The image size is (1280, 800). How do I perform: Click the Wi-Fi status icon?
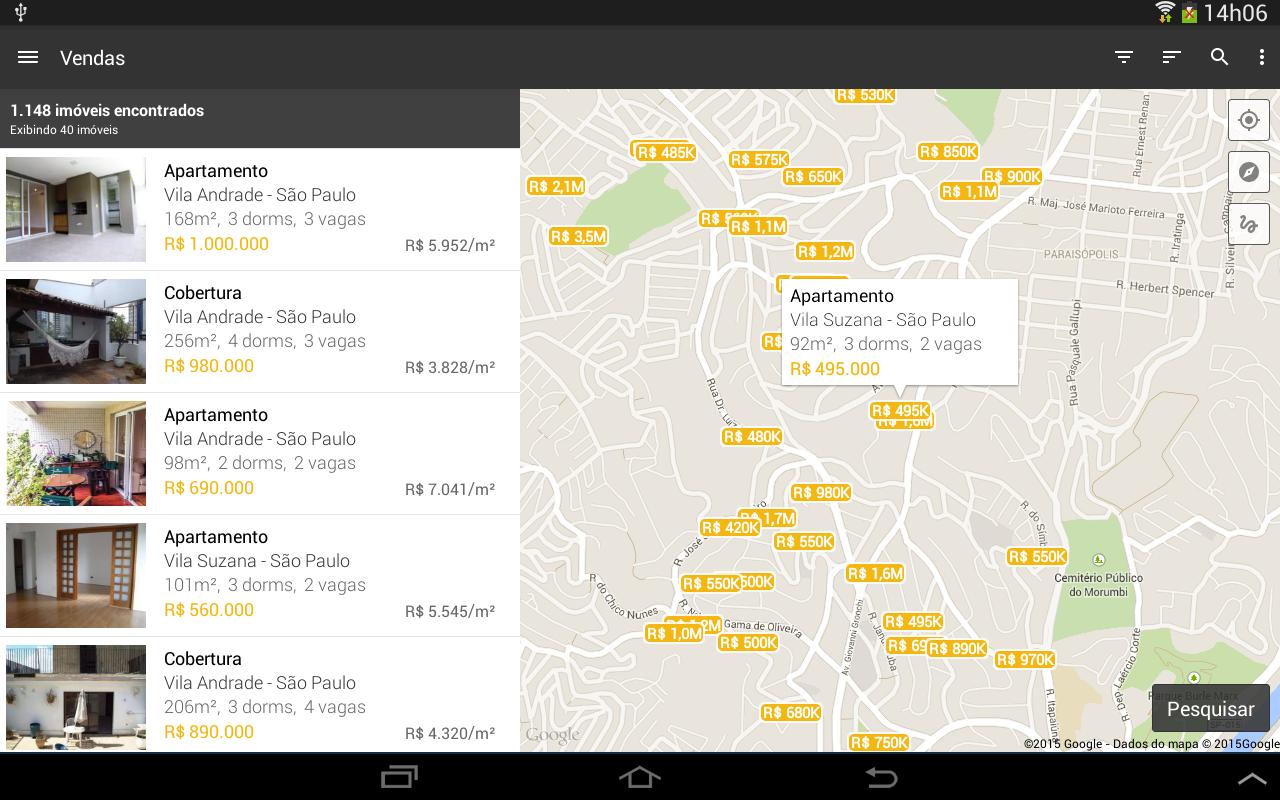pos(1164,12)
